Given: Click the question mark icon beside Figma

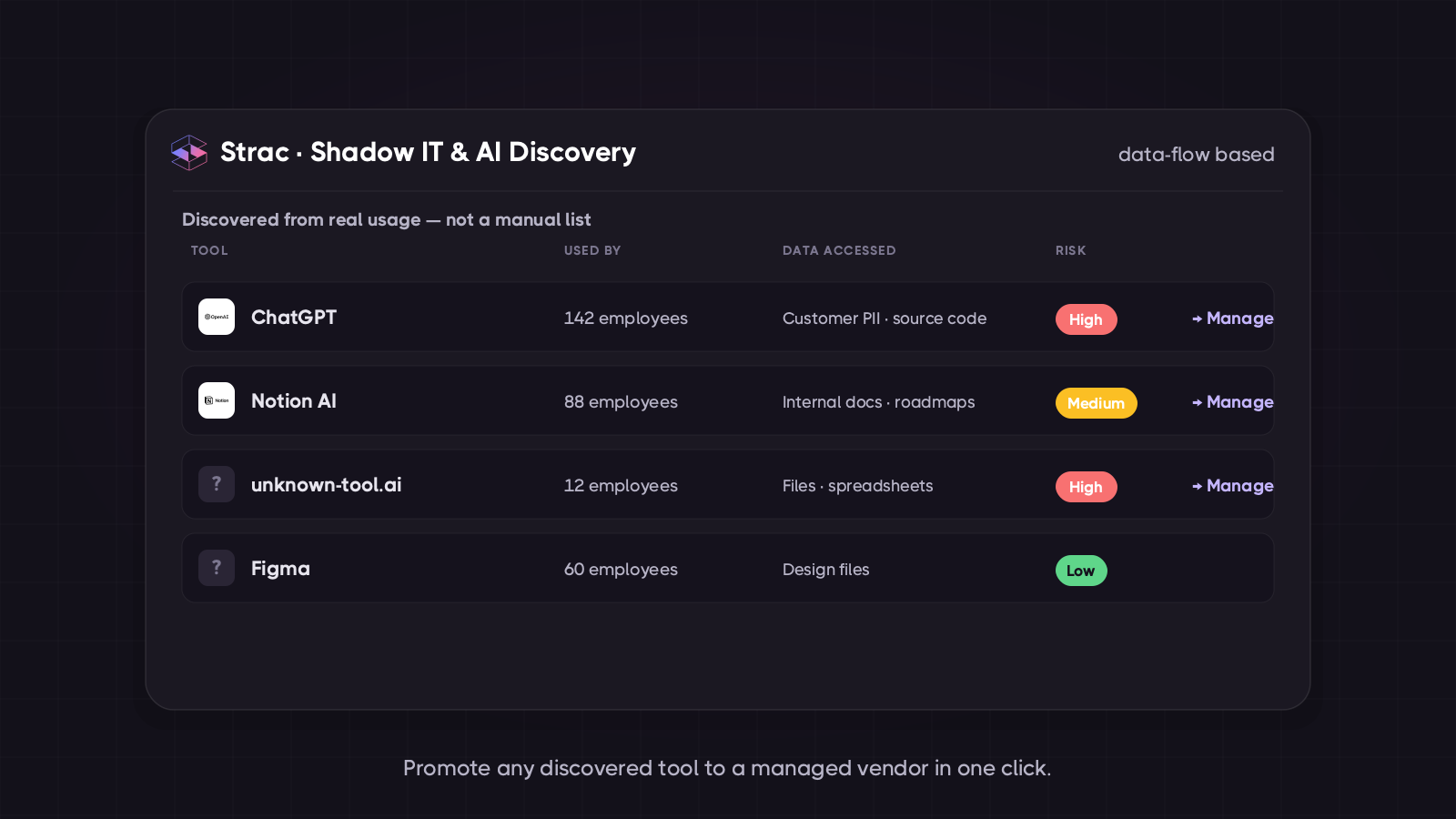Looking at the screenshot, I should point(217,568).
